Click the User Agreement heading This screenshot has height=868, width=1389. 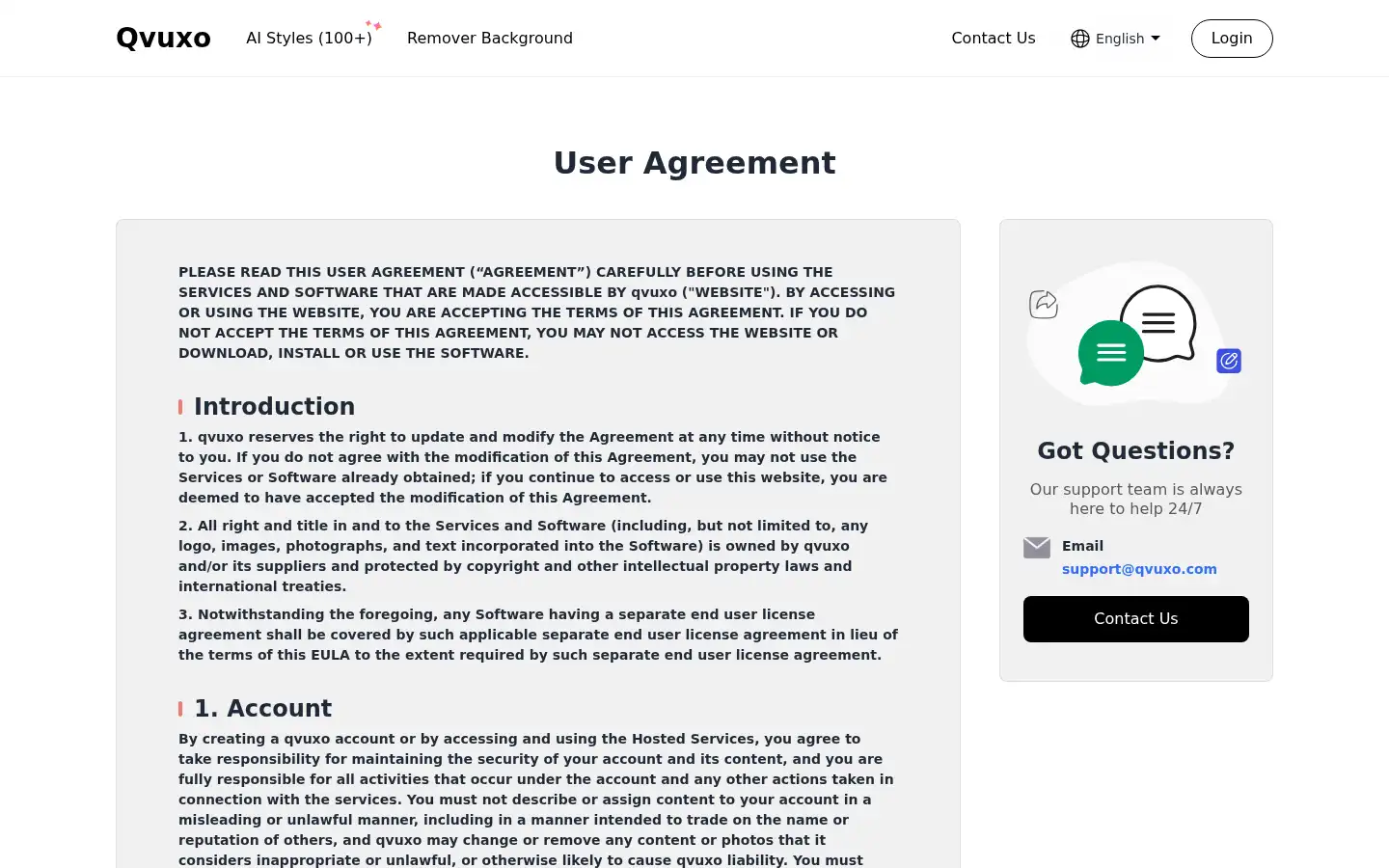[x=694, y=162]
